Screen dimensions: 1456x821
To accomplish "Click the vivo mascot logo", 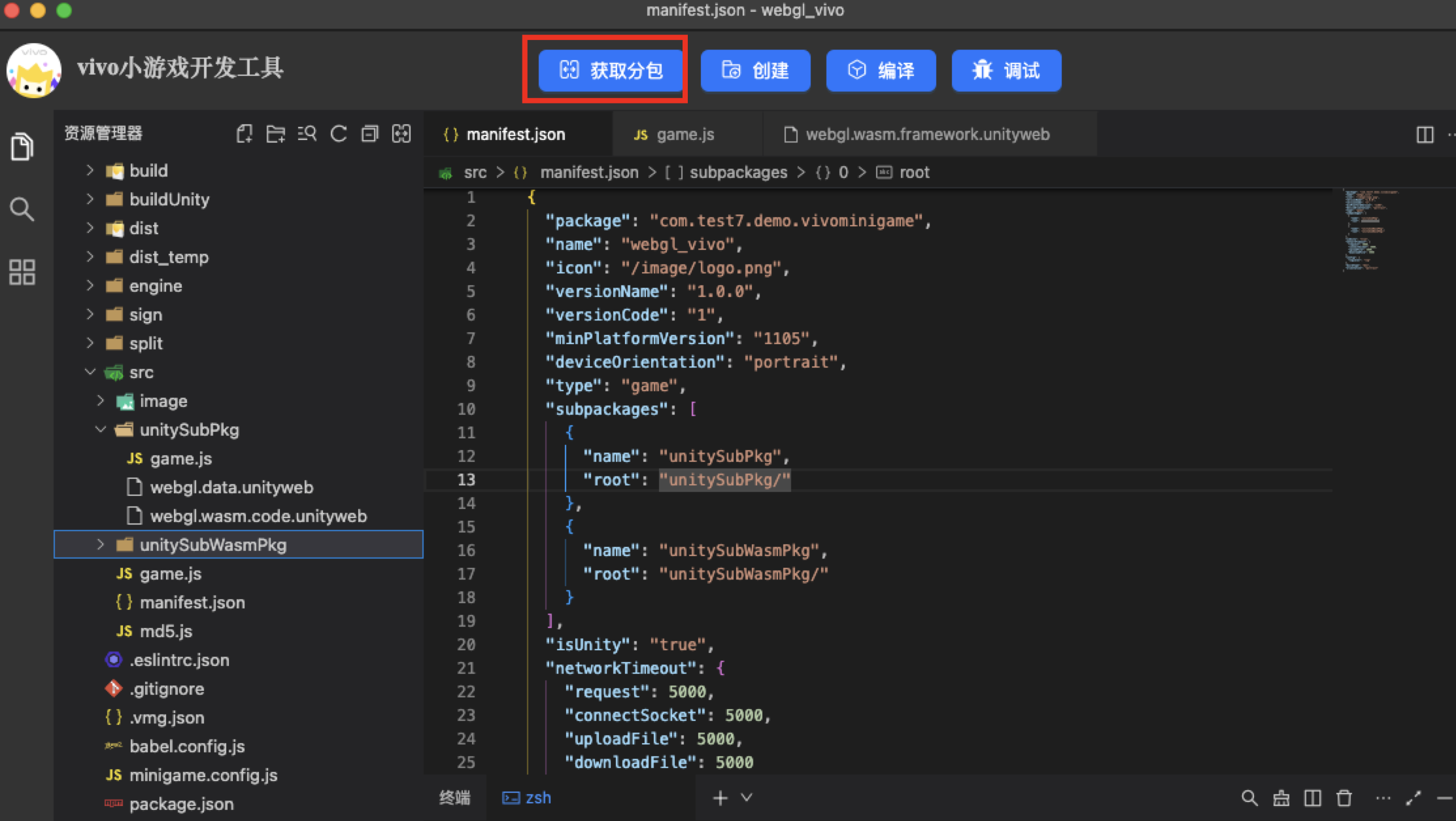I will [x=34, y=71].
